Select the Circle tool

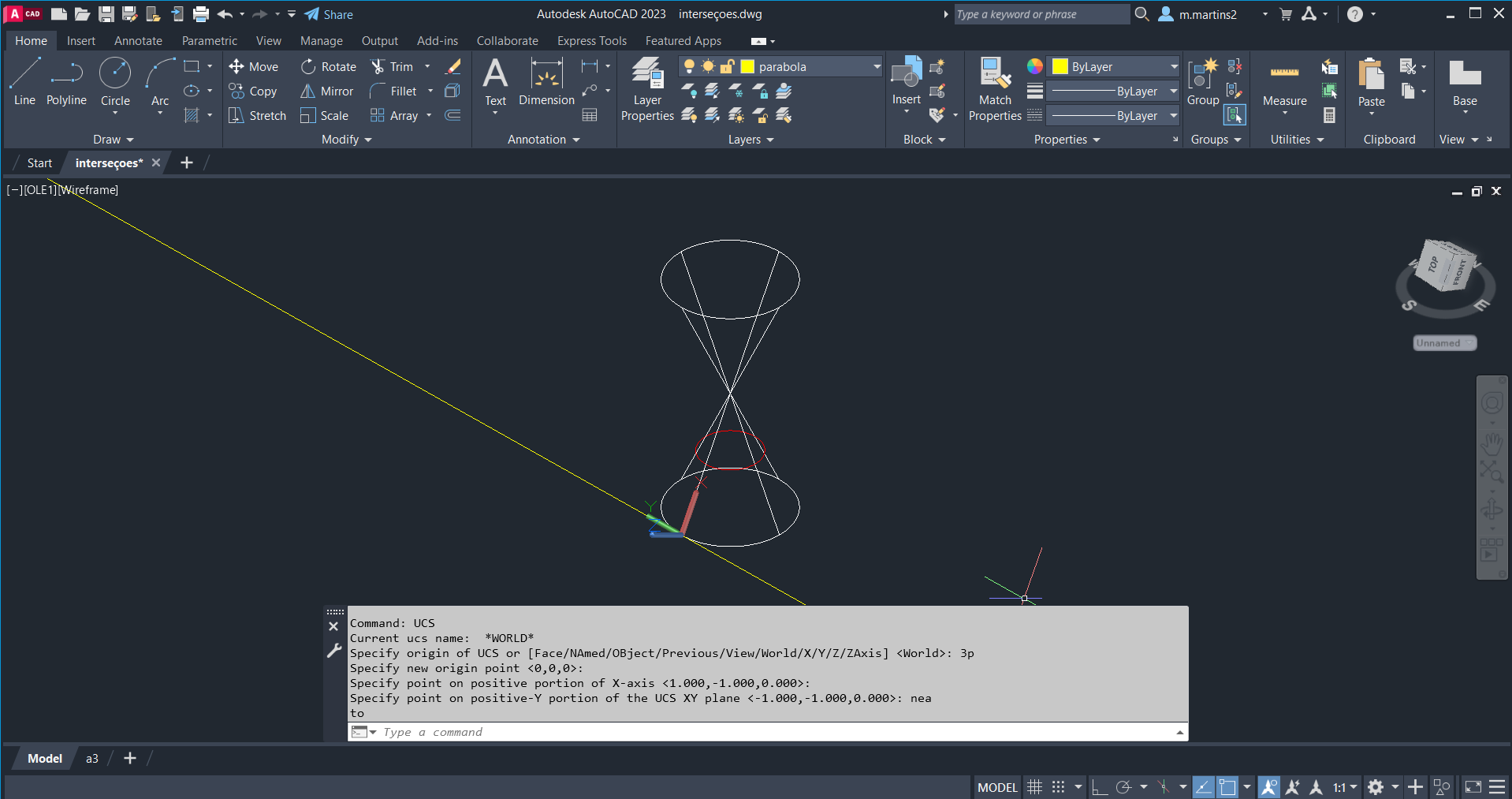pos(115,81)
